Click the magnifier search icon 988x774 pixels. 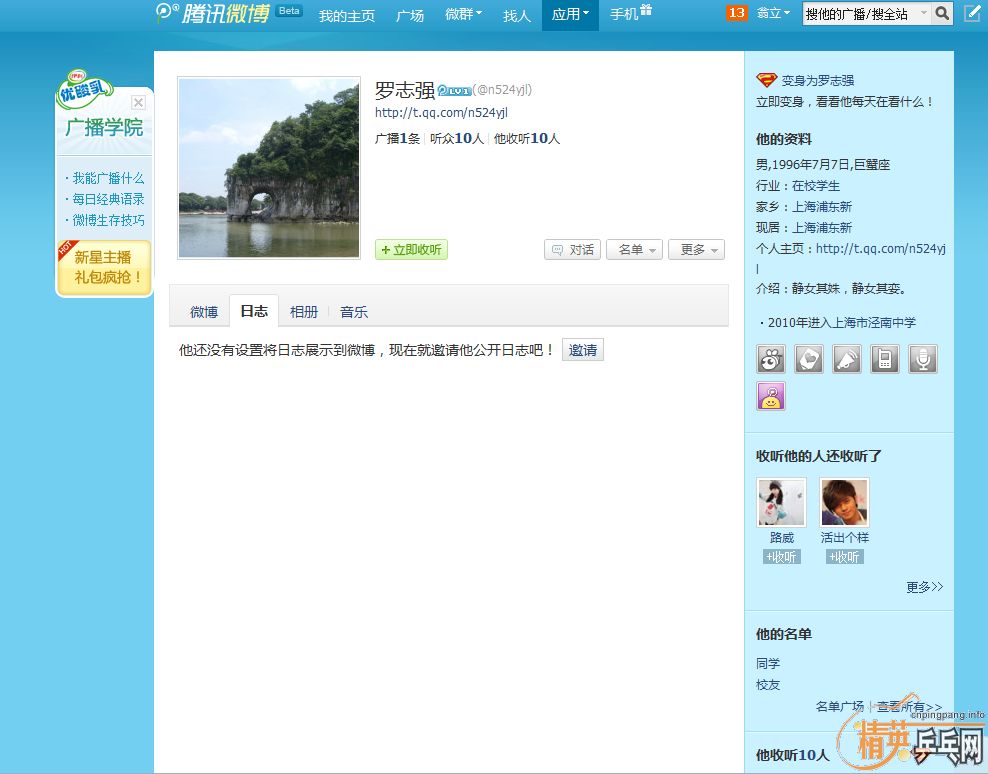(x=943, y=14)
